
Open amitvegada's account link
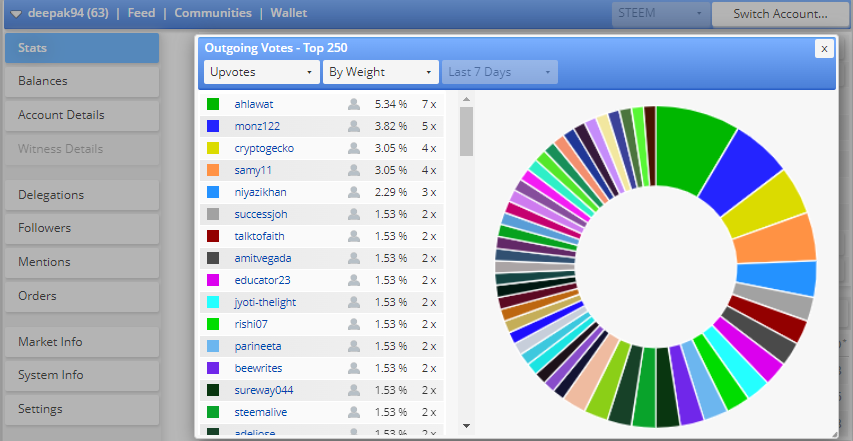point(263,258)
